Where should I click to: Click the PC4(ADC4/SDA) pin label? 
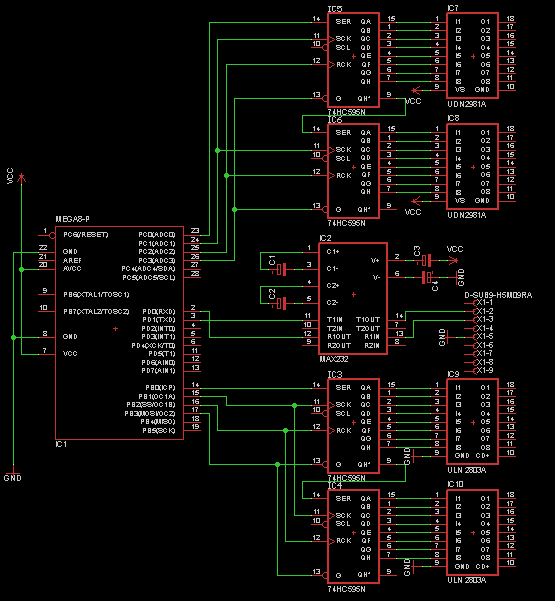(x=148, y=269)
